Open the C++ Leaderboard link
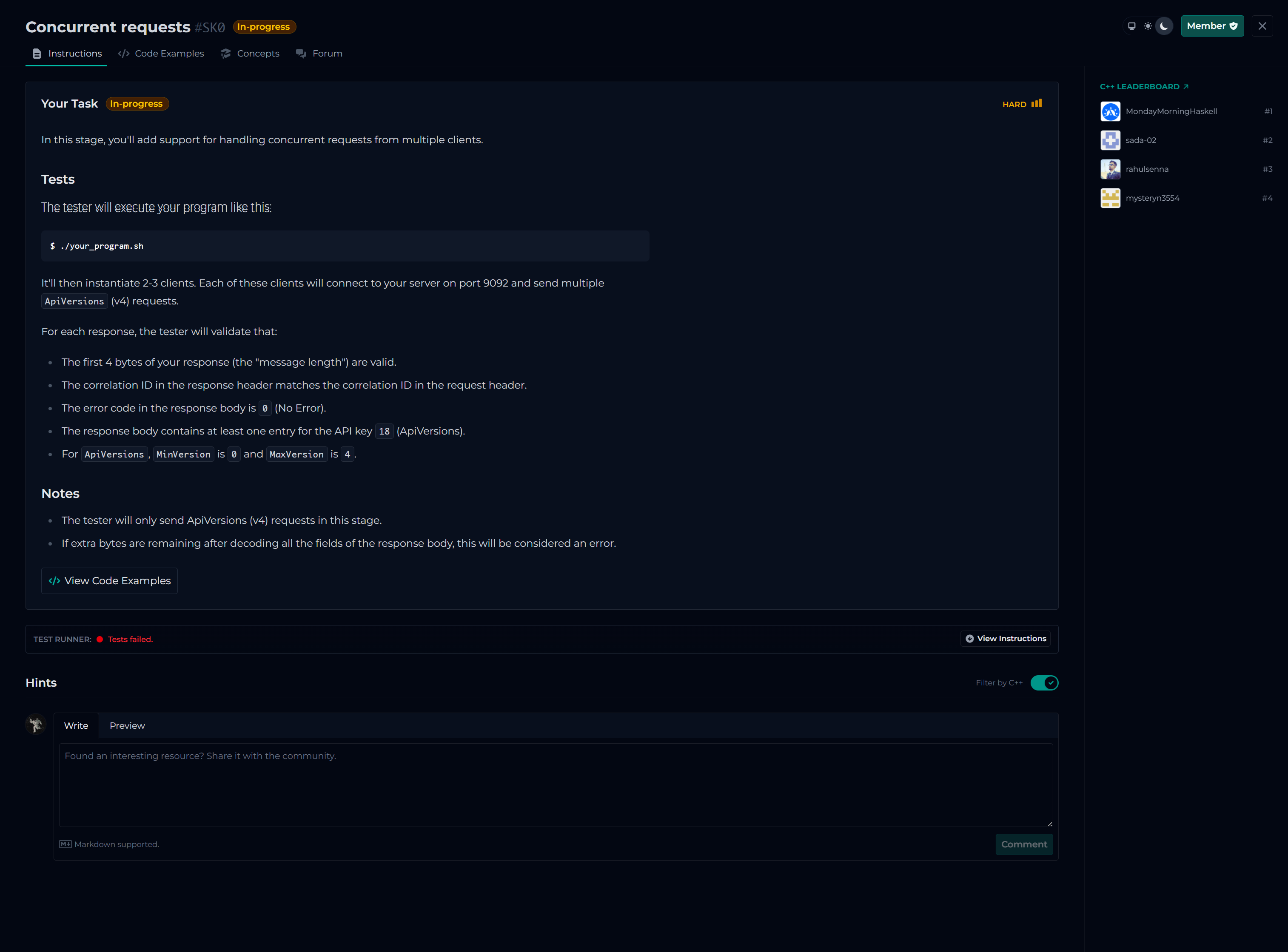This screenshot has width=1288, height=952. click(x=1144, y=87)
